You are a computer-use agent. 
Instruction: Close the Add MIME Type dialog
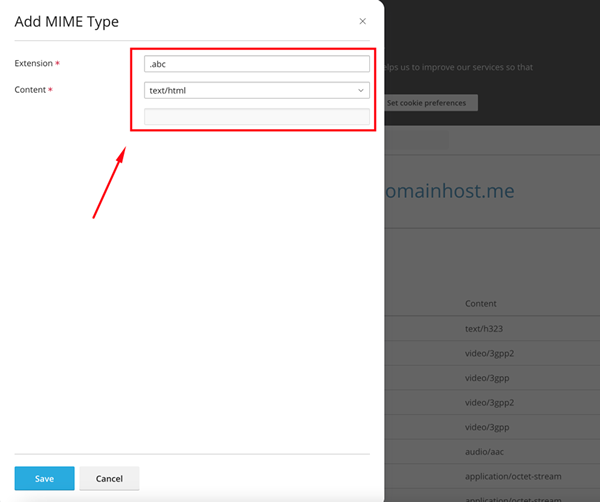click(x=362, y=21)
